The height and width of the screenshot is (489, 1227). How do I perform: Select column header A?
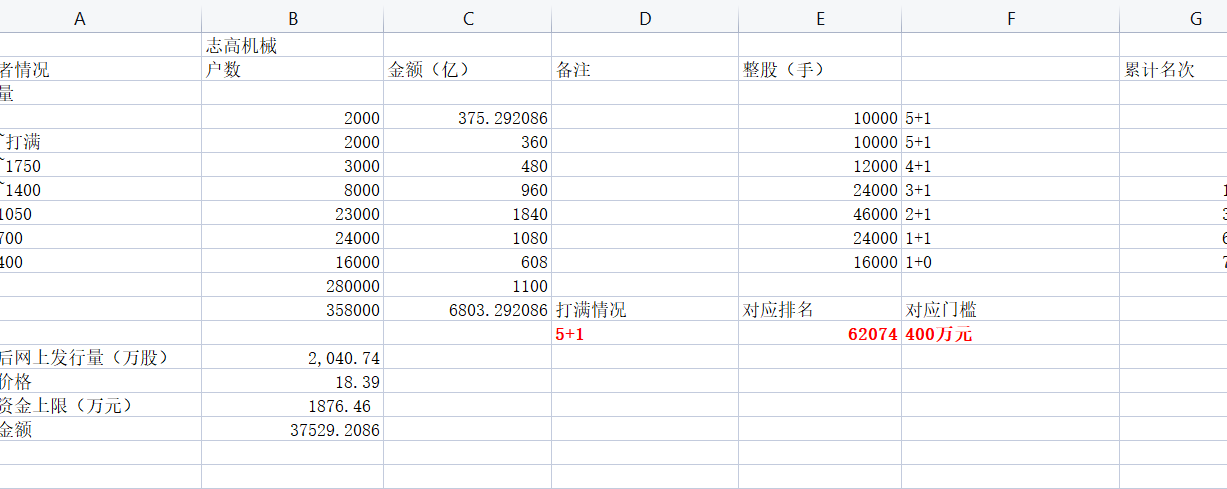tap(100, 17)
